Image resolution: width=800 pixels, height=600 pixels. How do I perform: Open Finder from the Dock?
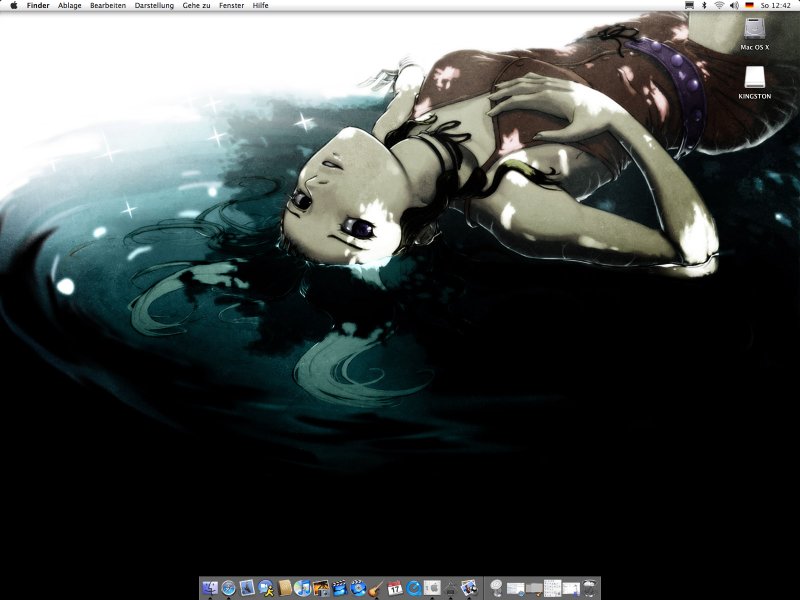[210, 588]
